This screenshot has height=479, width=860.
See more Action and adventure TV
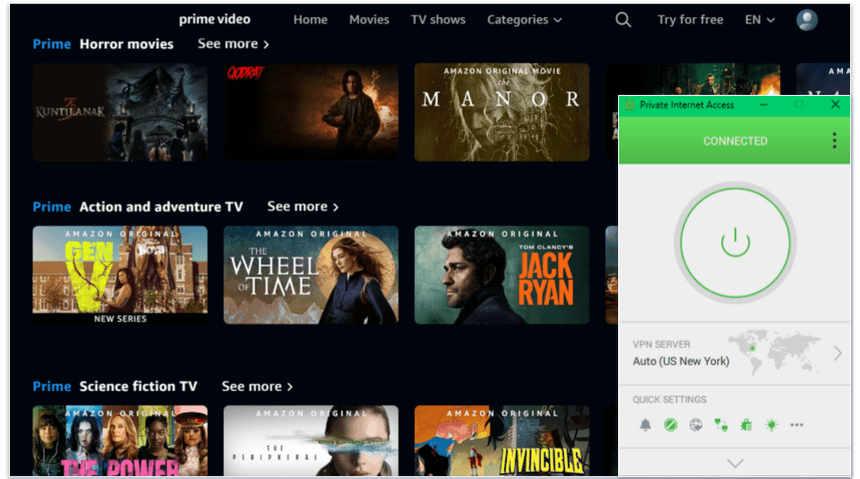pos(303,207)
